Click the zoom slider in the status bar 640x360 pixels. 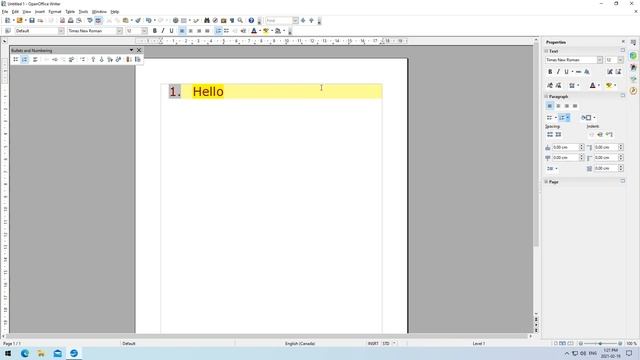point(600,344)
